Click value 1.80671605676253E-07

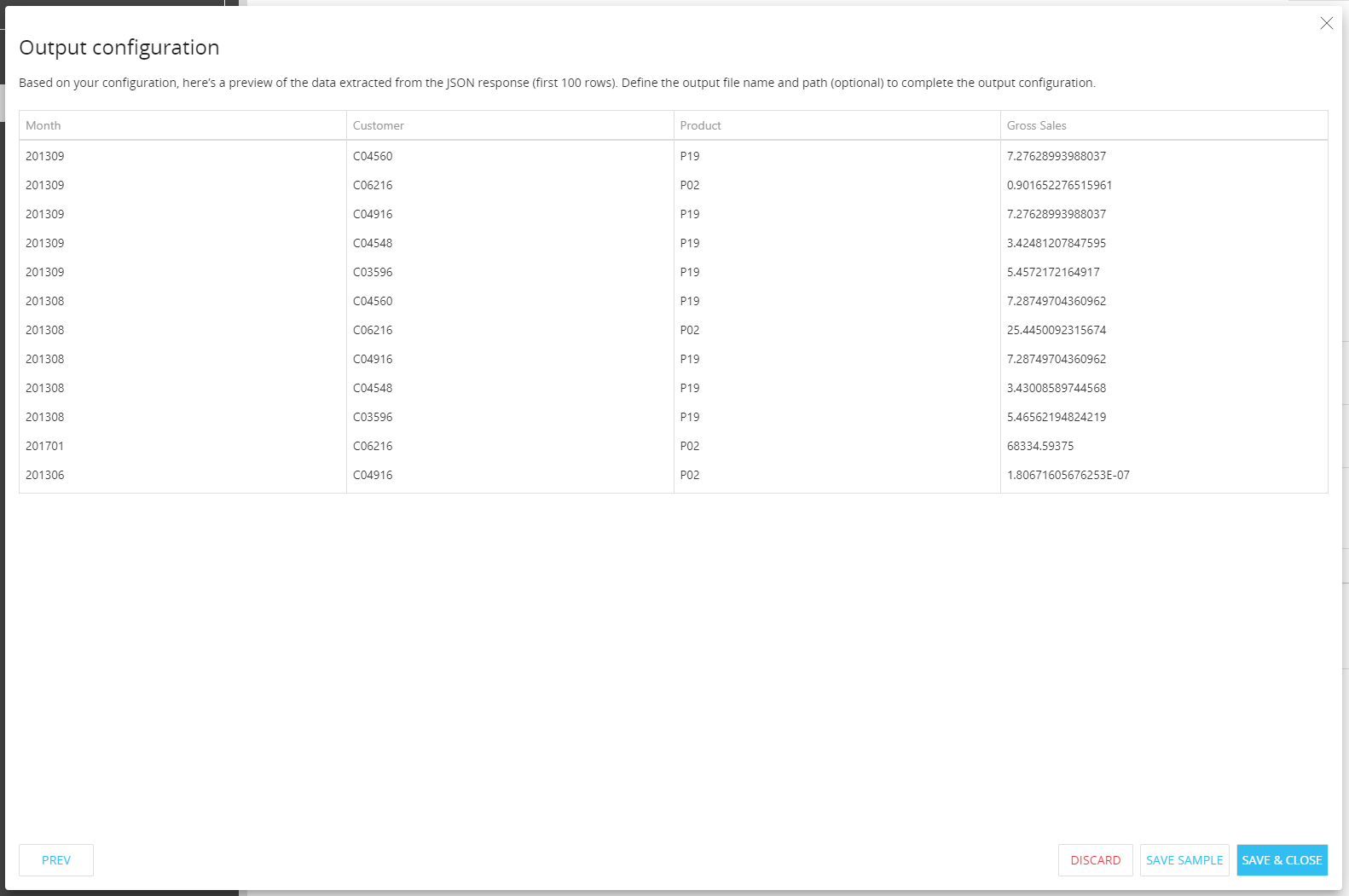click(x=1068, y=475)
